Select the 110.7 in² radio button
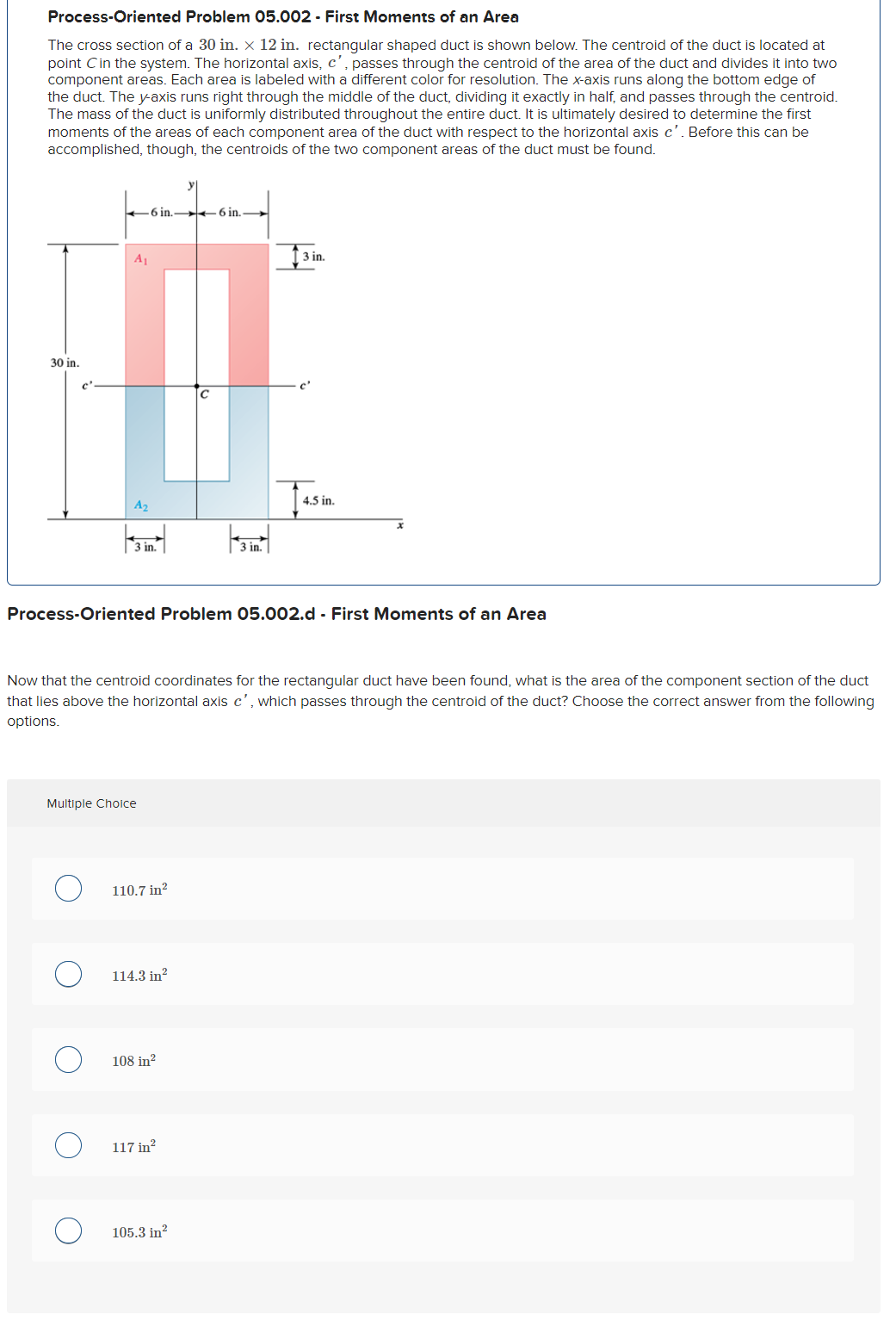Viewport: 896px width, 1339px height. (71, 889)
